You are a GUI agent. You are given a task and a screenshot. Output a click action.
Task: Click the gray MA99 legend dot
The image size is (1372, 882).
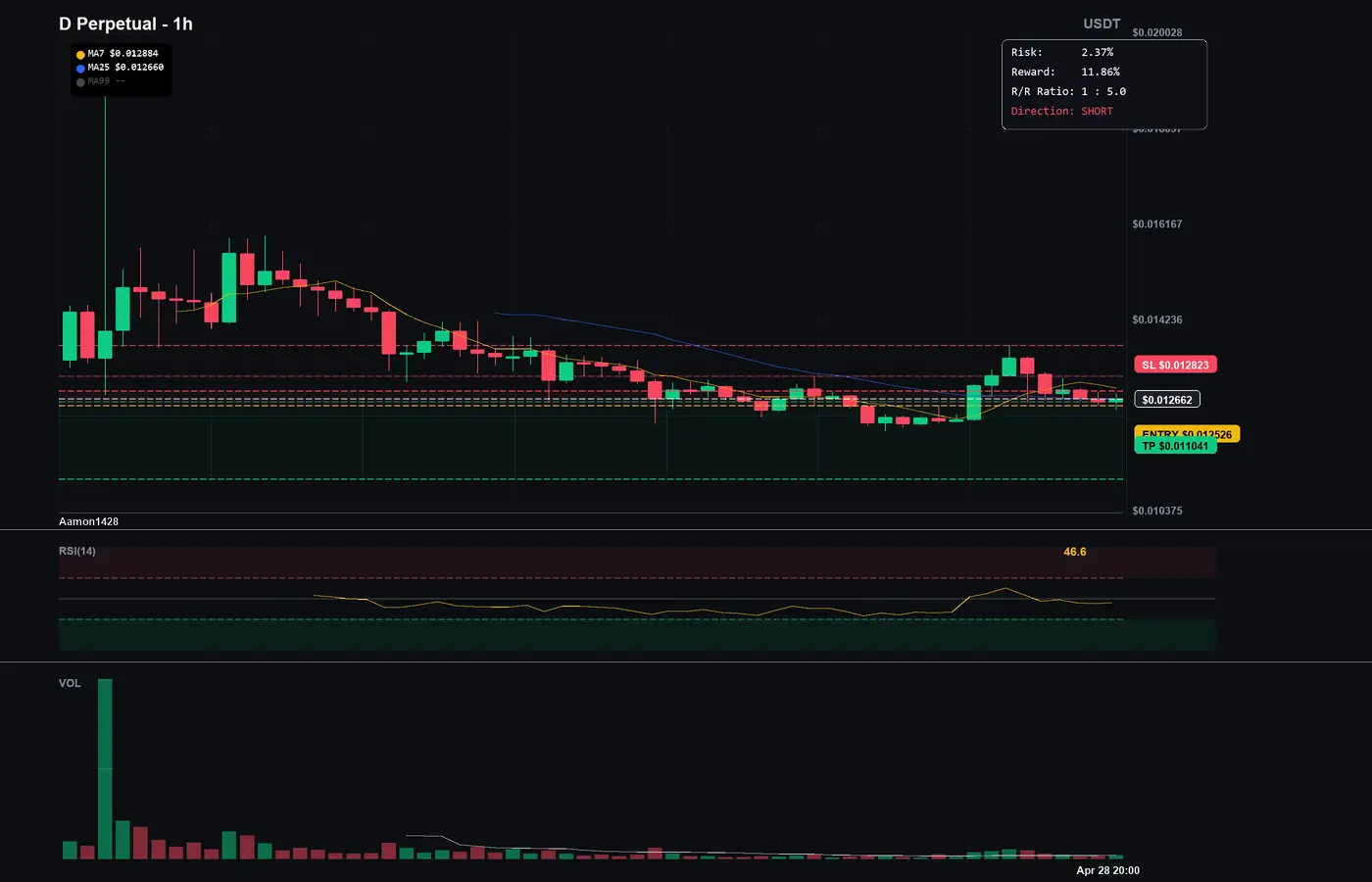pyautogui.click(x=80, y=82)
